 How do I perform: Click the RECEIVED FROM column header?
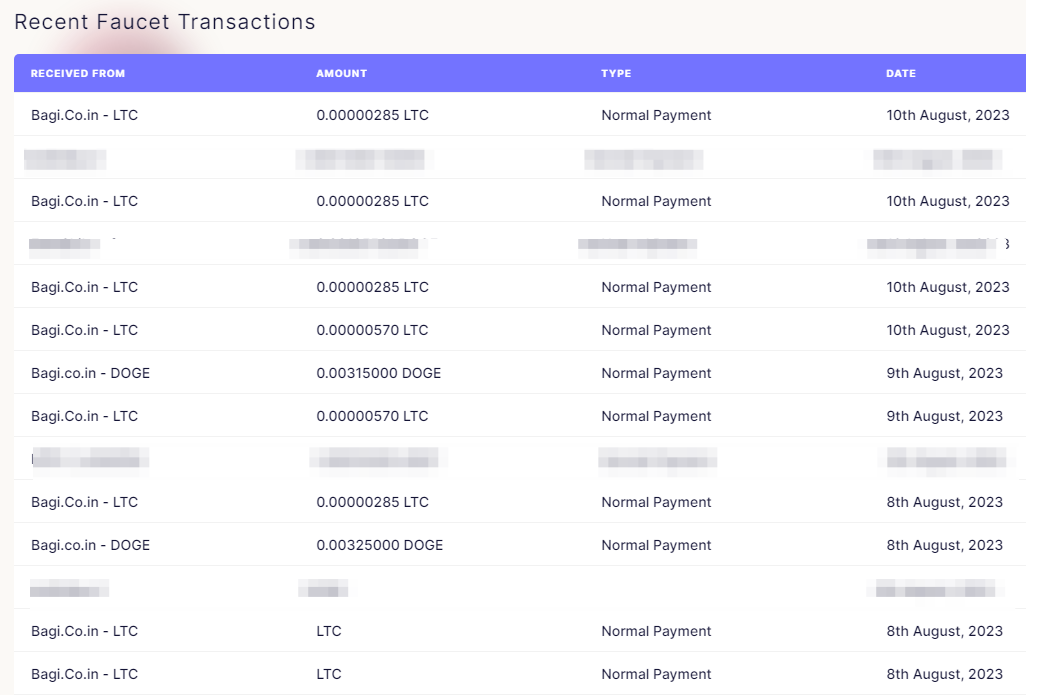point(77,73)
